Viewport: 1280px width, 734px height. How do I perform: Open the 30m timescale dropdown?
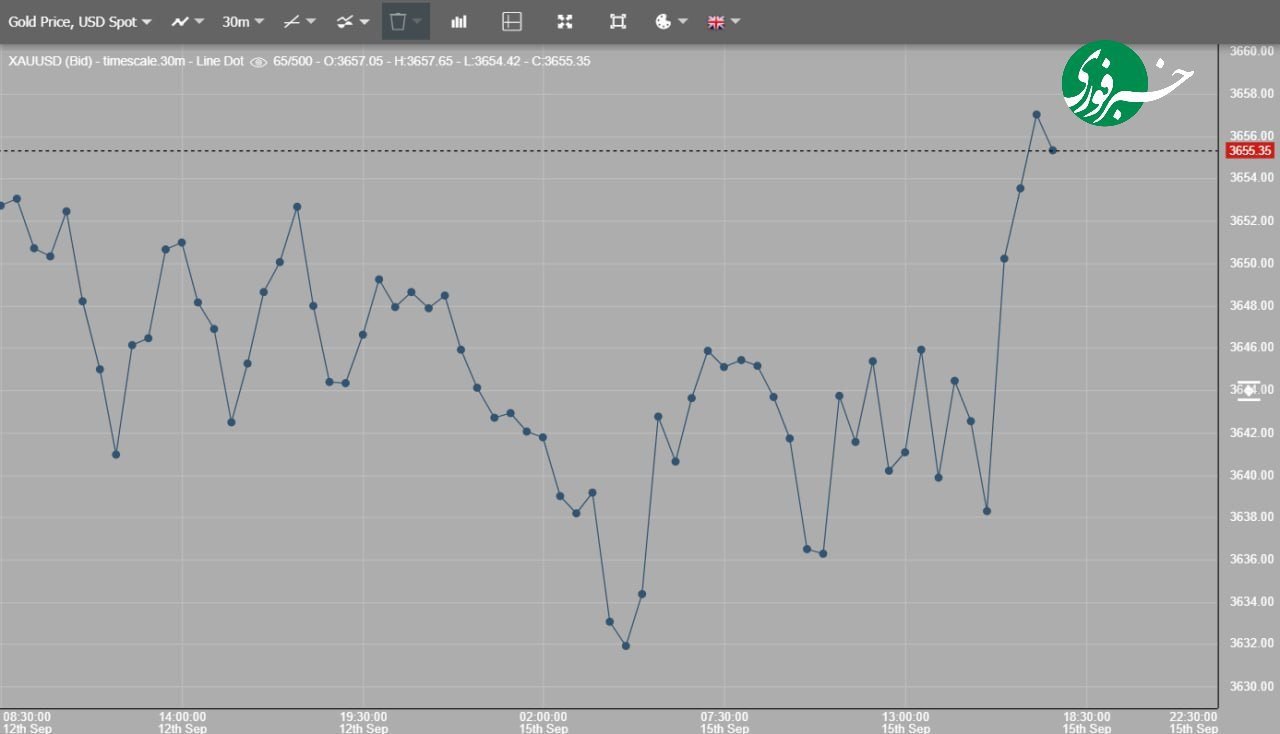(243, 21)
